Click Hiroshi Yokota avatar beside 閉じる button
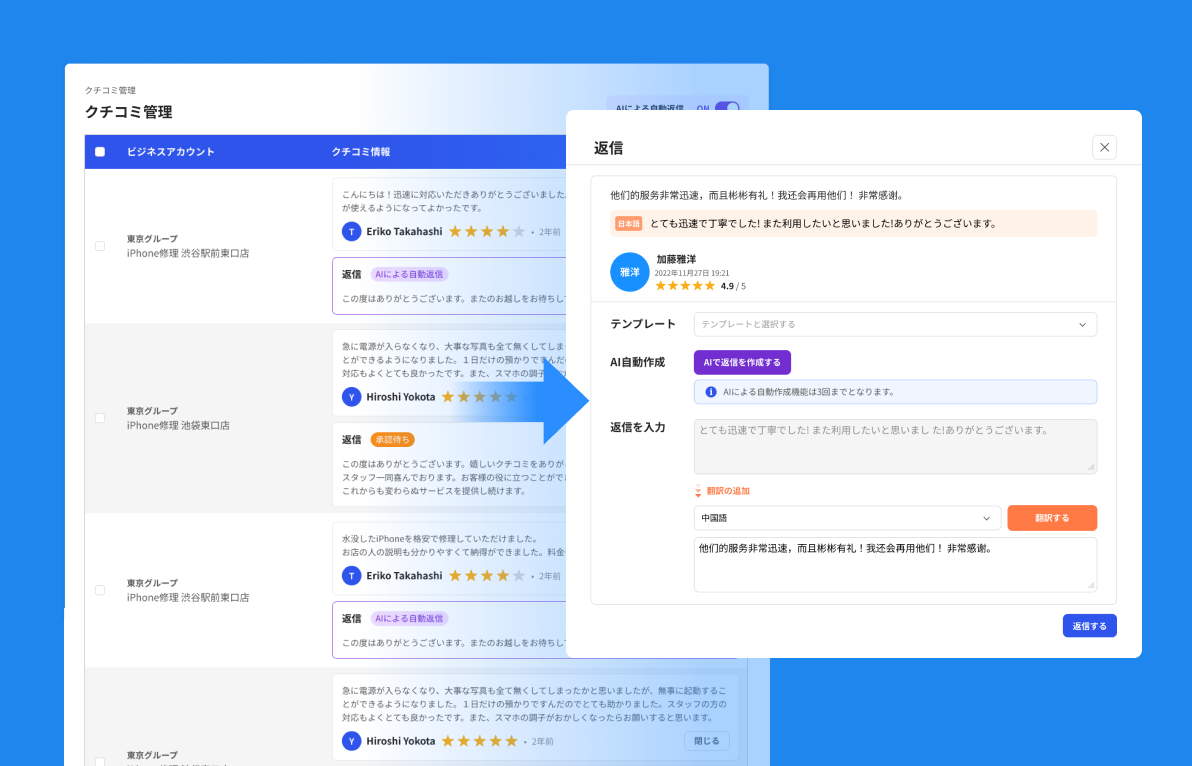 [x=351, y=741]
